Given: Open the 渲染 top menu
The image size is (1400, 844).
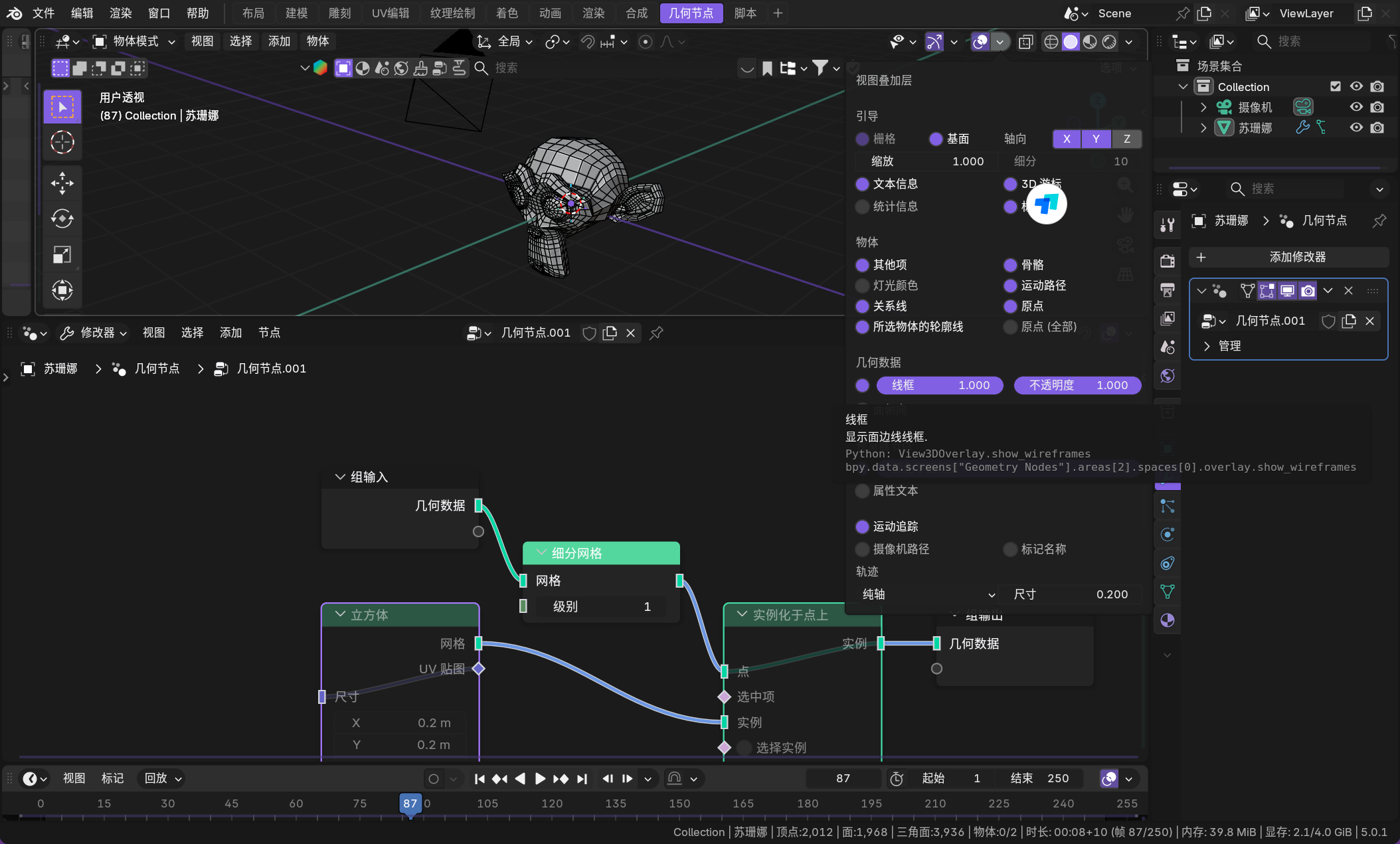Looking at the screenshot, I should click(x=120, y=13).
